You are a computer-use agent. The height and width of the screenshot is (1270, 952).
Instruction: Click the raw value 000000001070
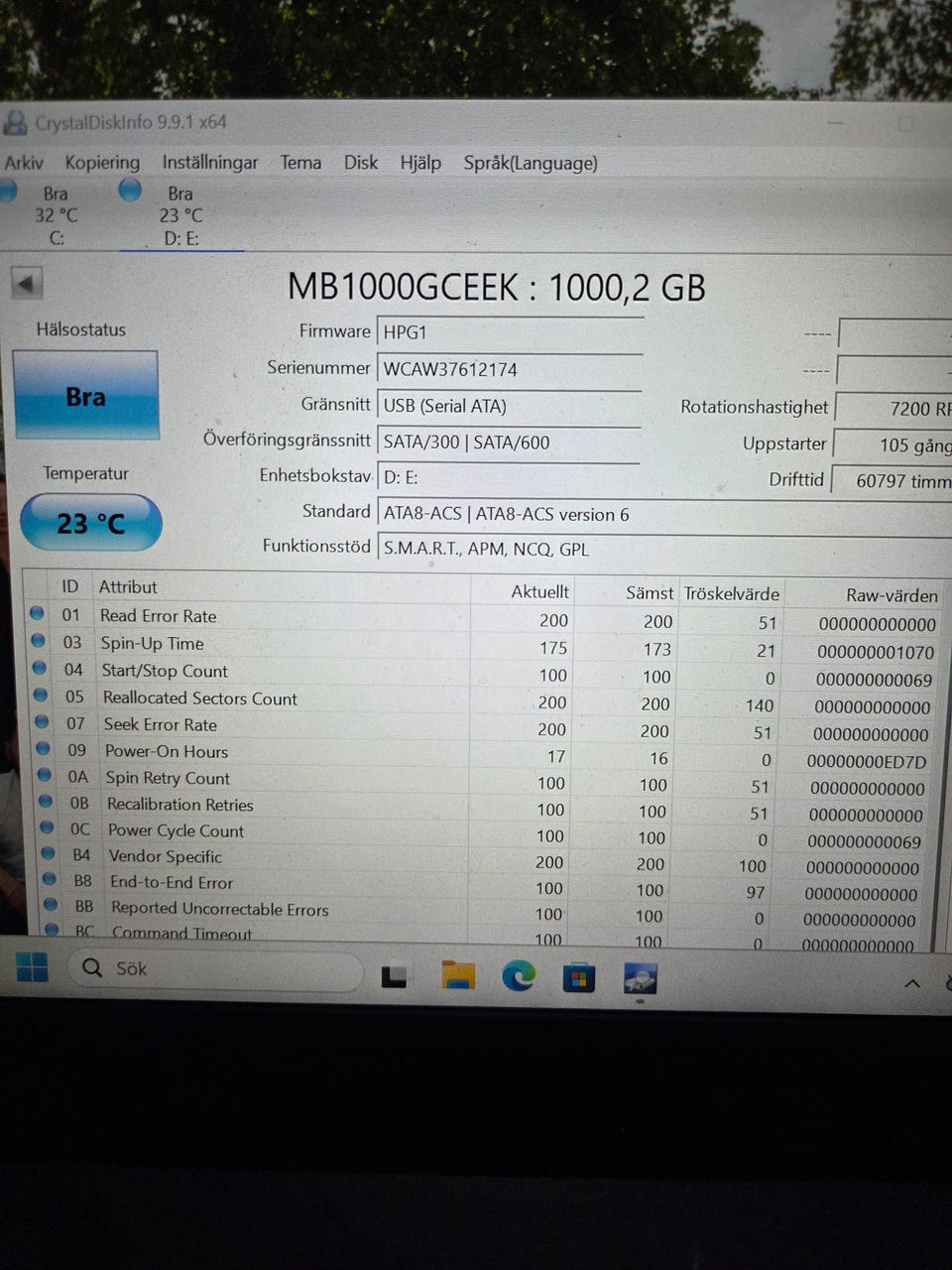(x=876, y=652)
